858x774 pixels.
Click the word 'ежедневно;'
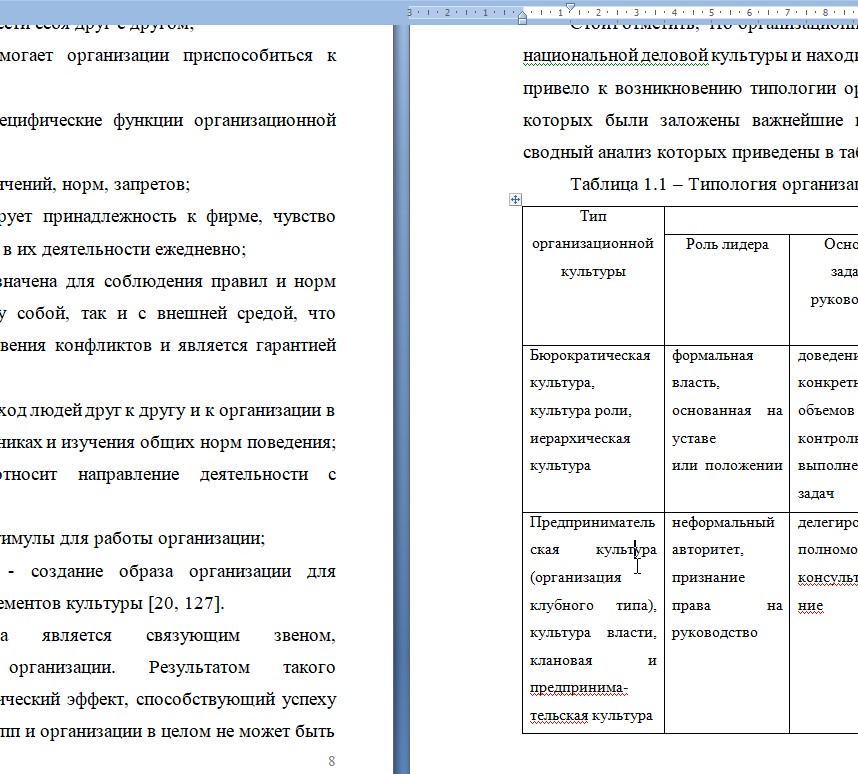pyautogui.click(x=201, y=250)
